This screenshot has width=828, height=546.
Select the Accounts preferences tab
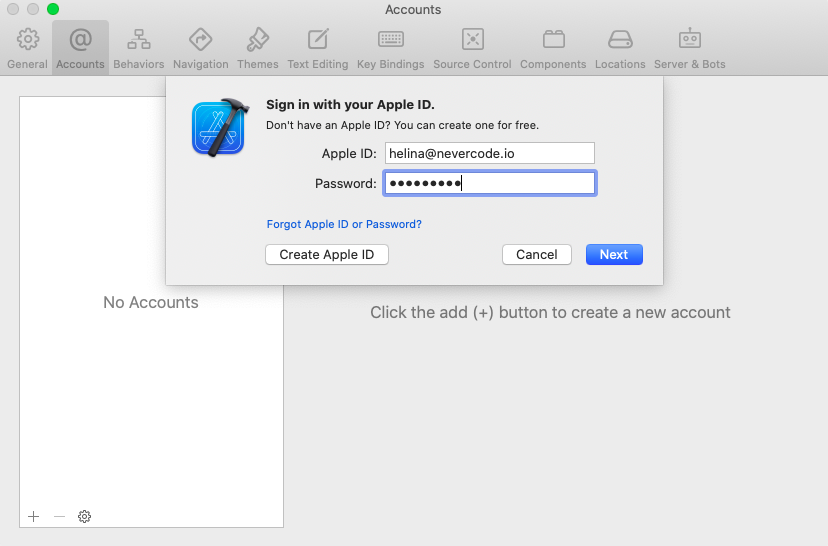click(x=80, y=49)
